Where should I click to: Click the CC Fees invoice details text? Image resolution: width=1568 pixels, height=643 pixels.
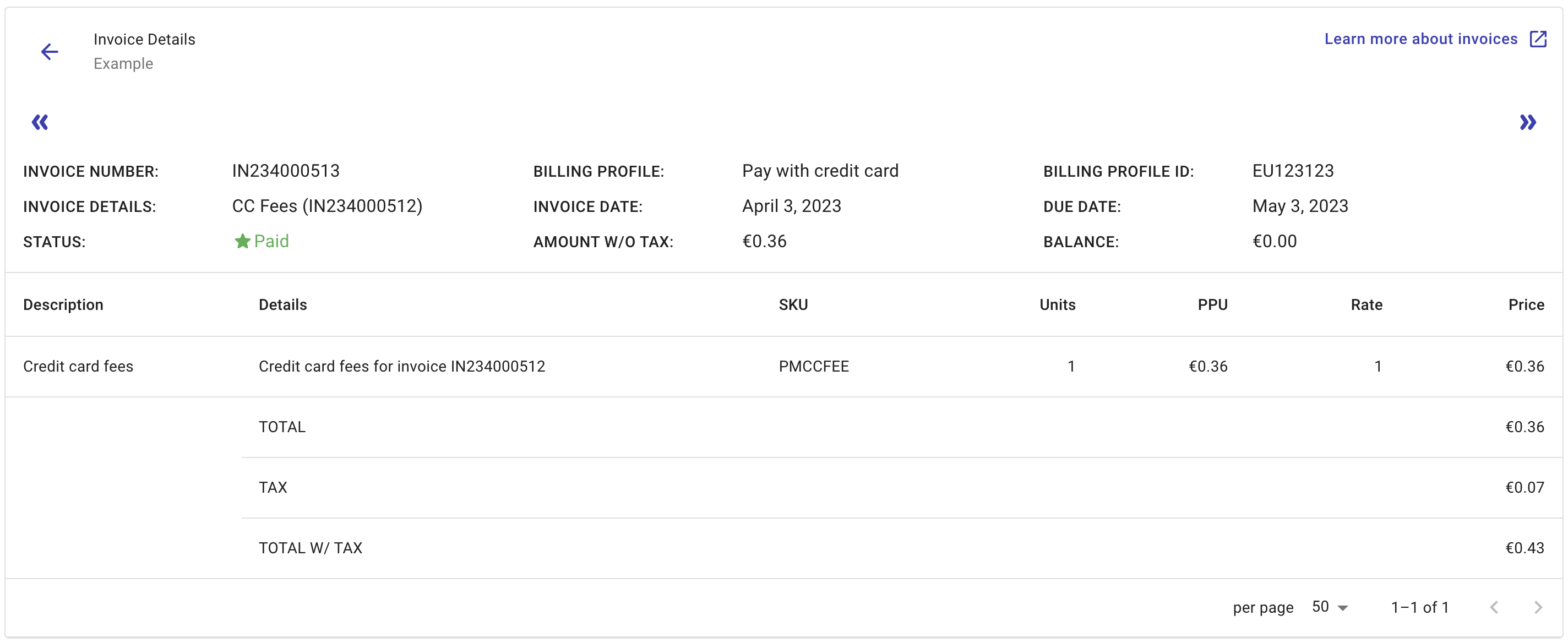328,206
